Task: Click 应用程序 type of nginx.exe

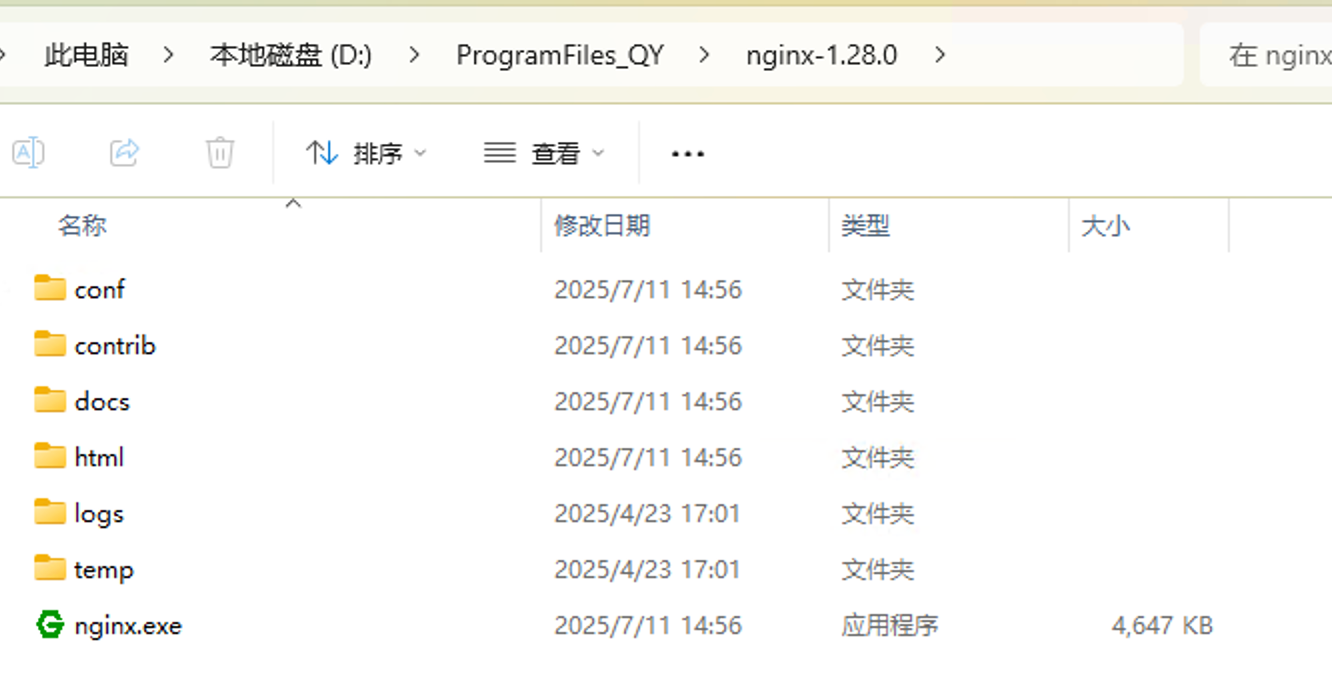Action: (x=890, y=626)
